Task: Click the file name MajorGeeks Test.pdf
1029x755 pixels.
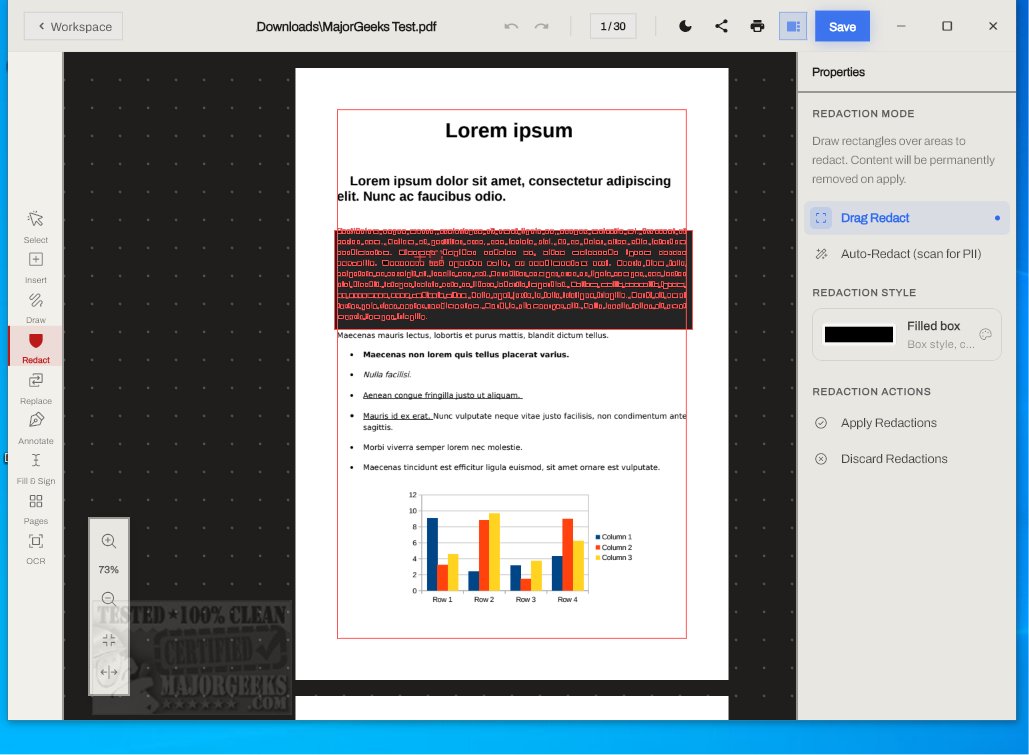Action: tap(346, 27)
